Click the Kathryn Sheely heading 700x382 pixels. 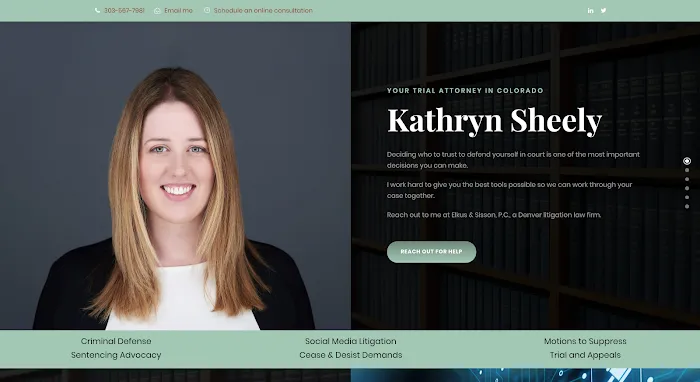(x=495, y=120)
